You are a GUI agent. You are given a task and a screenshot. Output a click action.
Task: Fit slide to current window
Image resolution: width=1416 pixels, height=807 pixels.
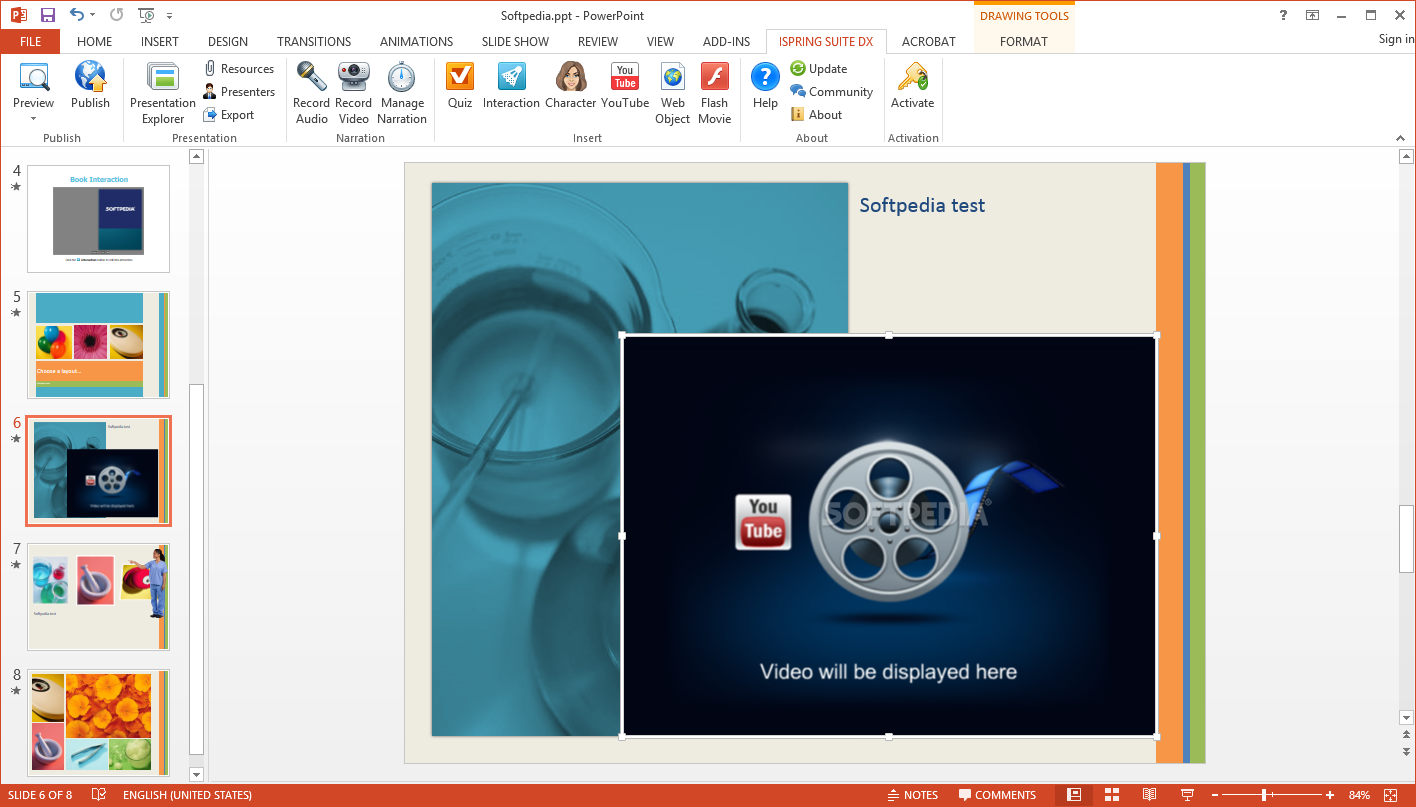[1391, 795]
